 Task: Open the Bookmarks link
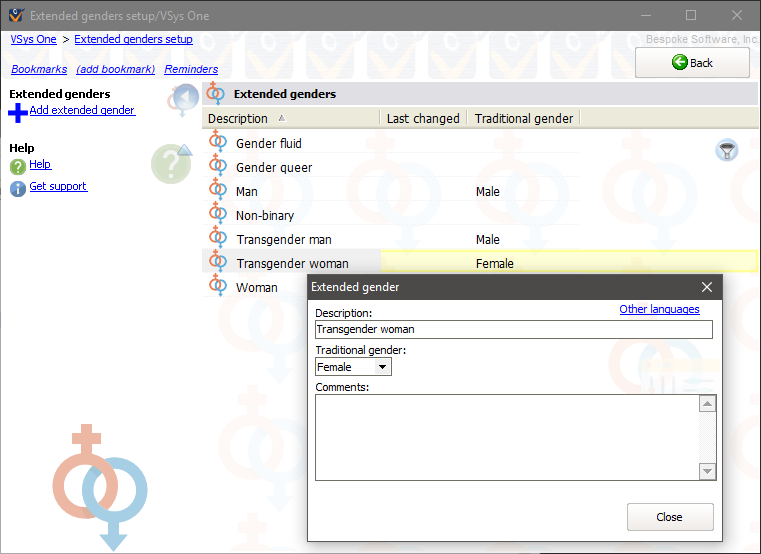point(39,69)
